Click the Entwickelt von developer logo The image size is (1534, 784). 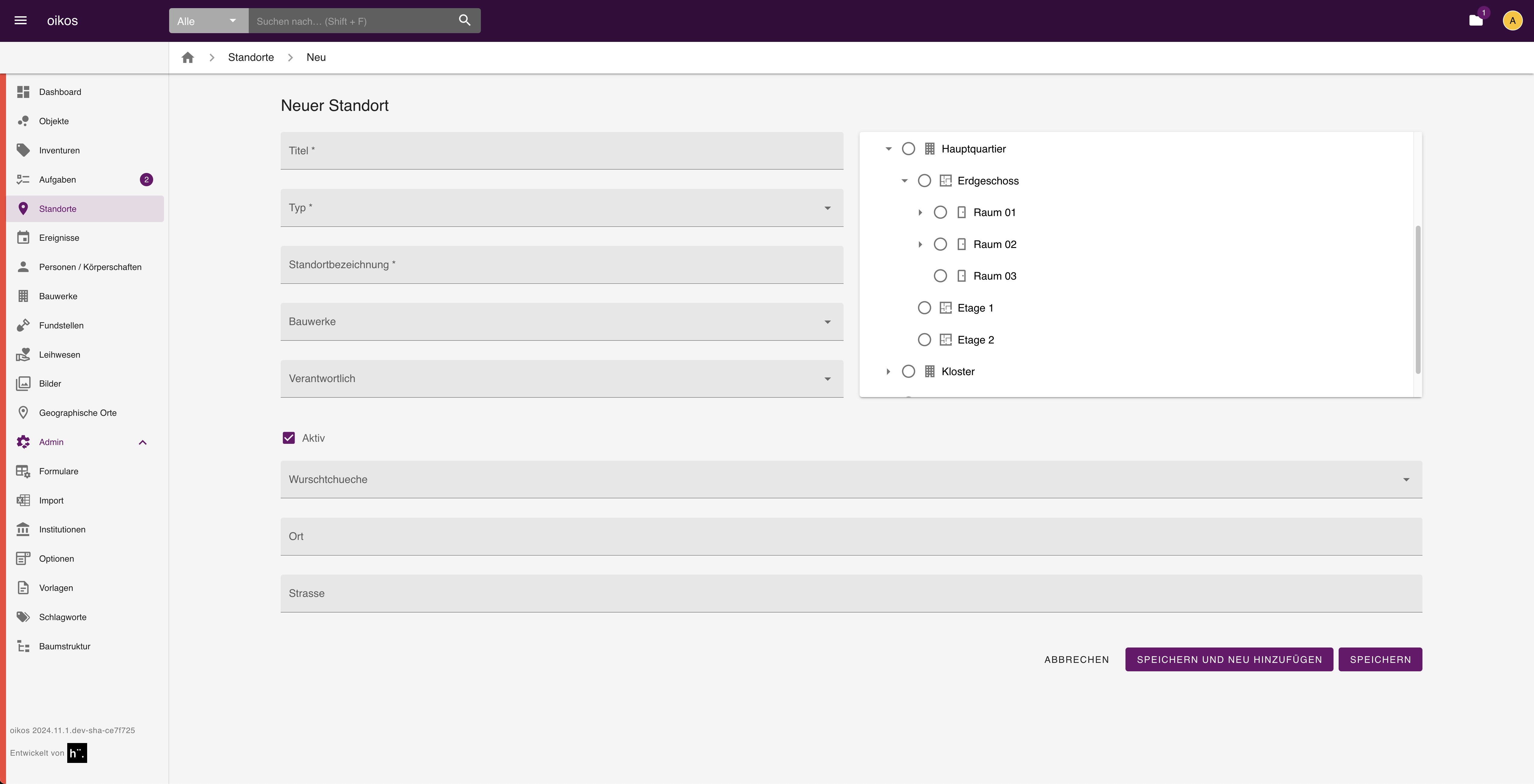(77, 753)
